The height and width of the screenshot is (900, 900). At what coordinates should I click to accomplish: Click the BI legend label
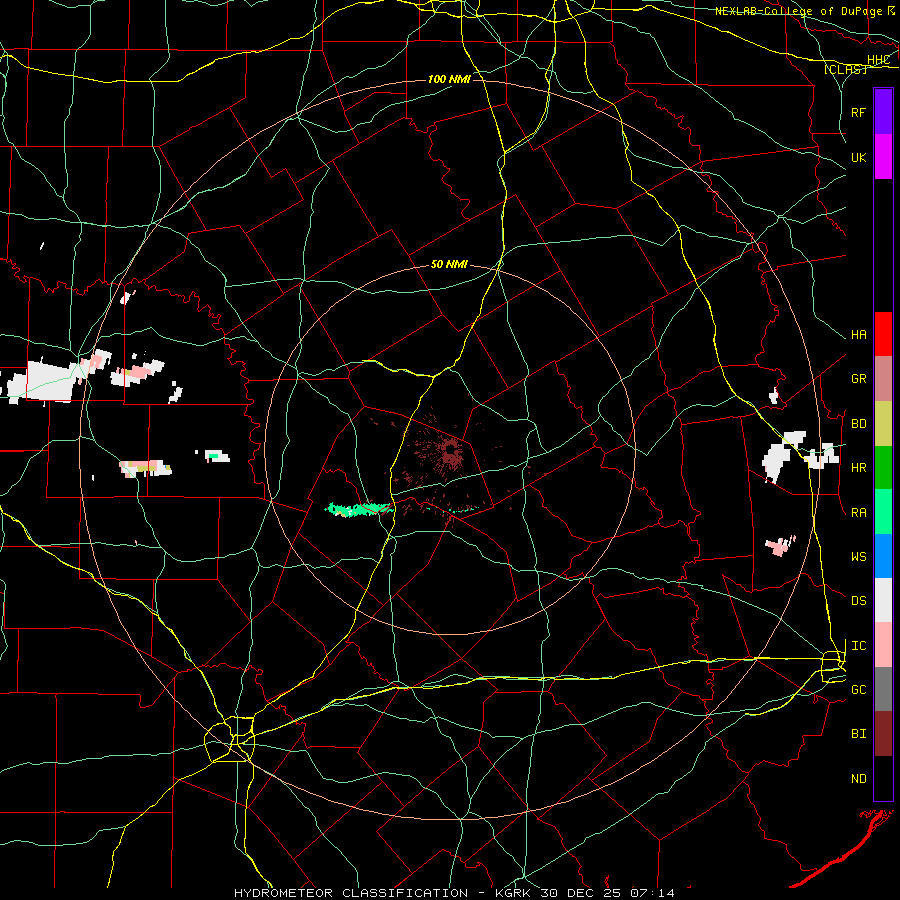pyautogui.click(x=859, y=734)
